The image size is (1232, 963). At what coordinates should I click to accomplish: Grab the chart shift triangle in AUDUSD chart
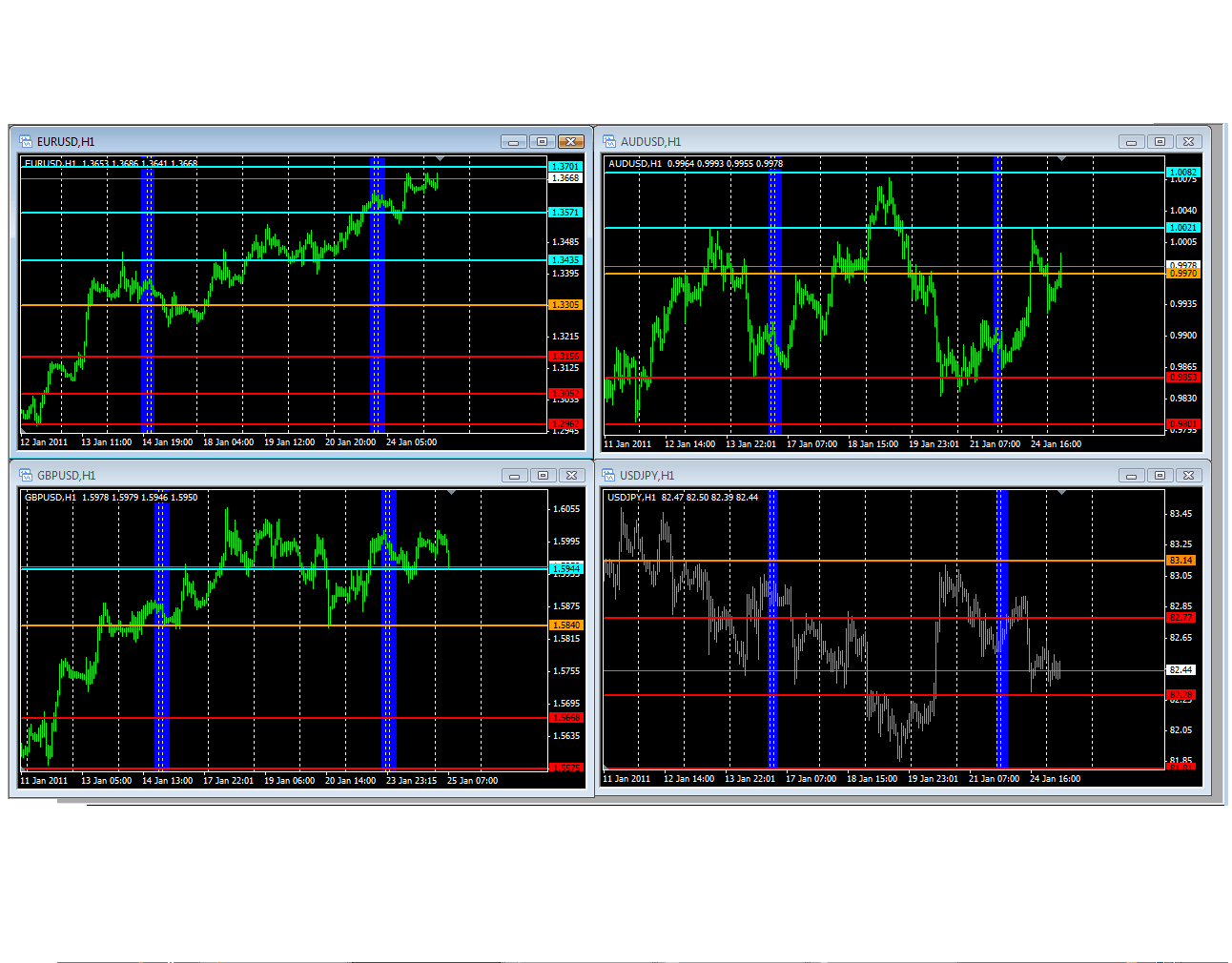pos(1060,158)
